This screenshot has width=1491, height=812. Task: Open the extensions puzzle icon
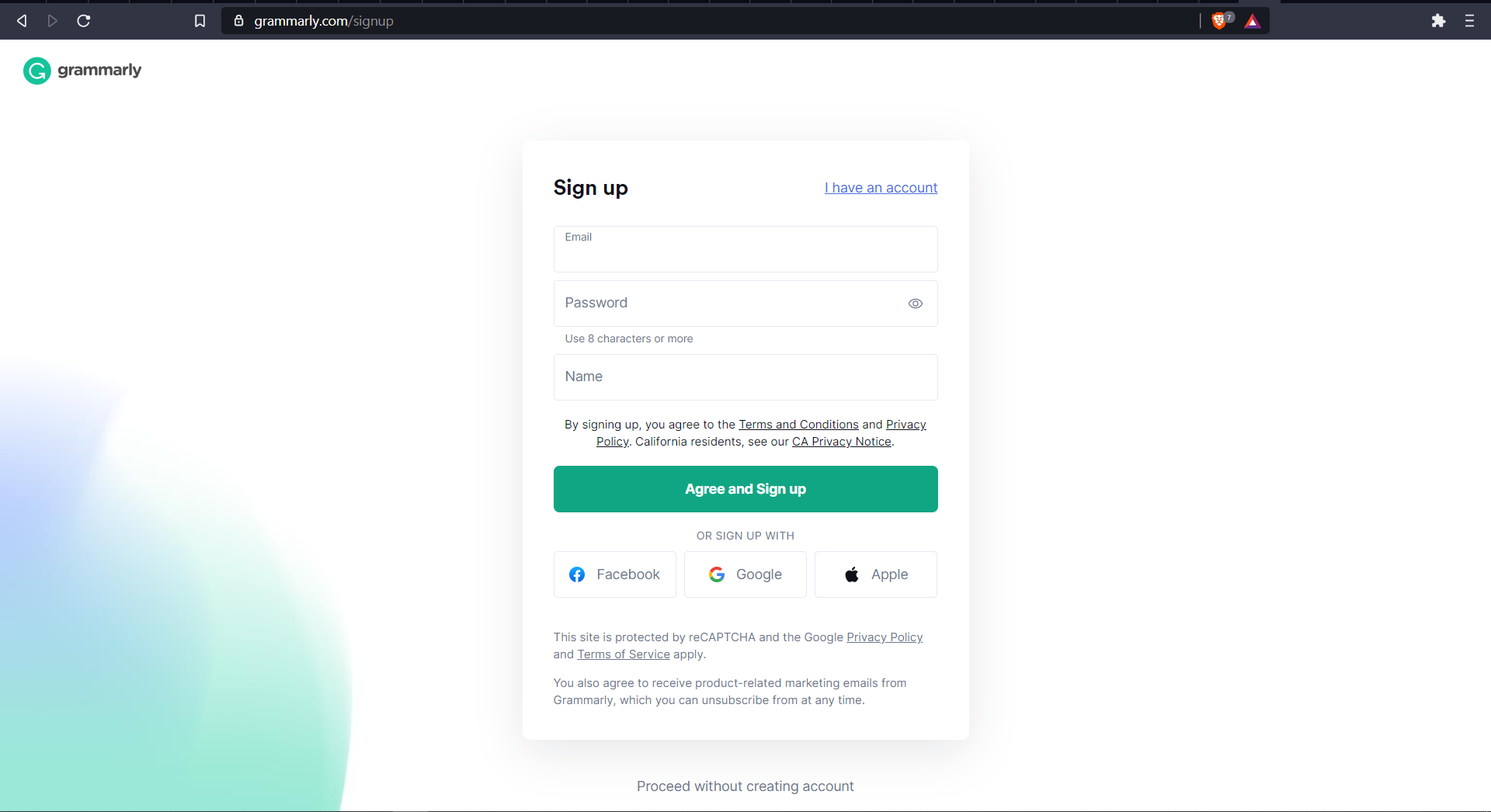[1438, 21]
